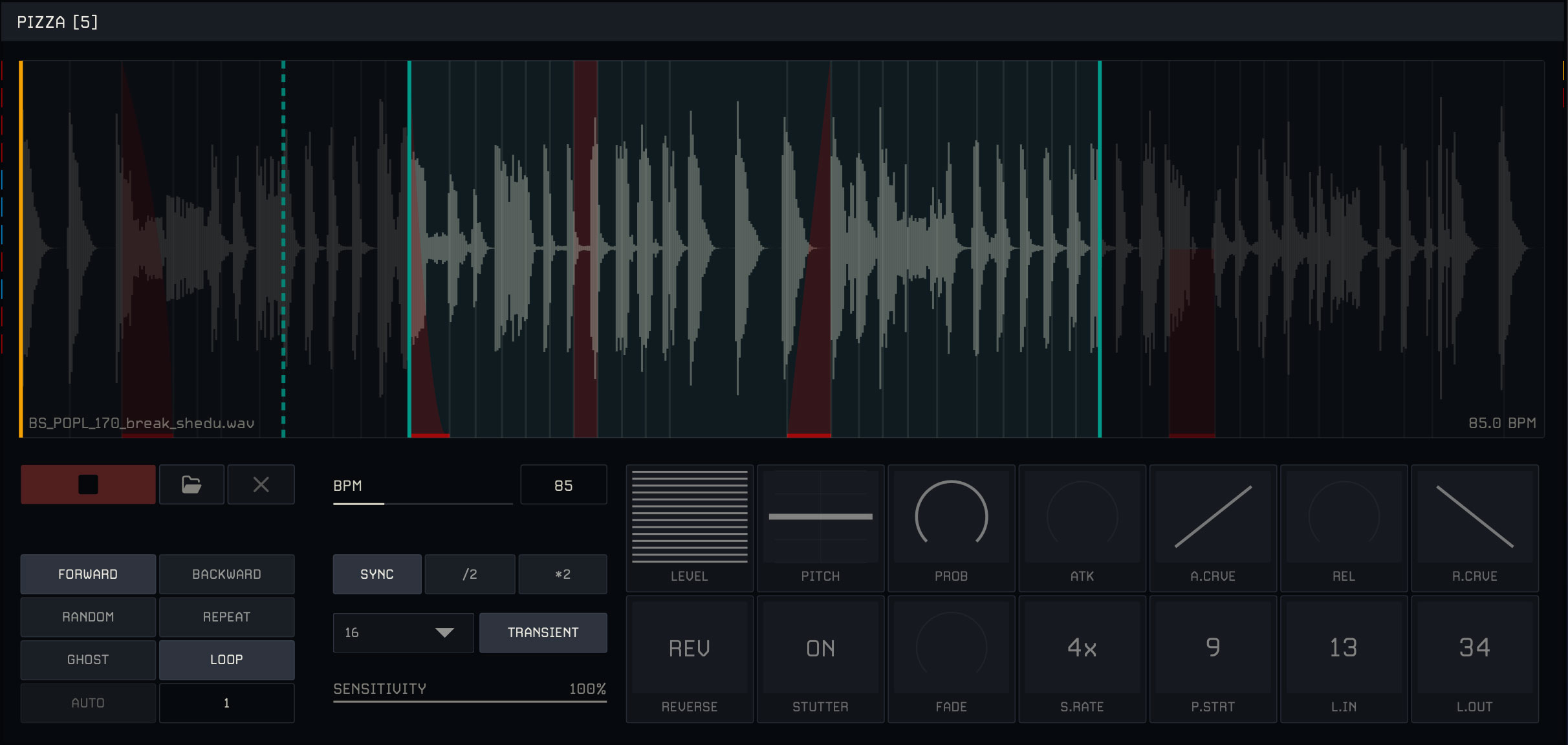Screen dimensions: 1568x745
Task: Select the LEVEL horizontal bars icon
Action: [690, 517]
